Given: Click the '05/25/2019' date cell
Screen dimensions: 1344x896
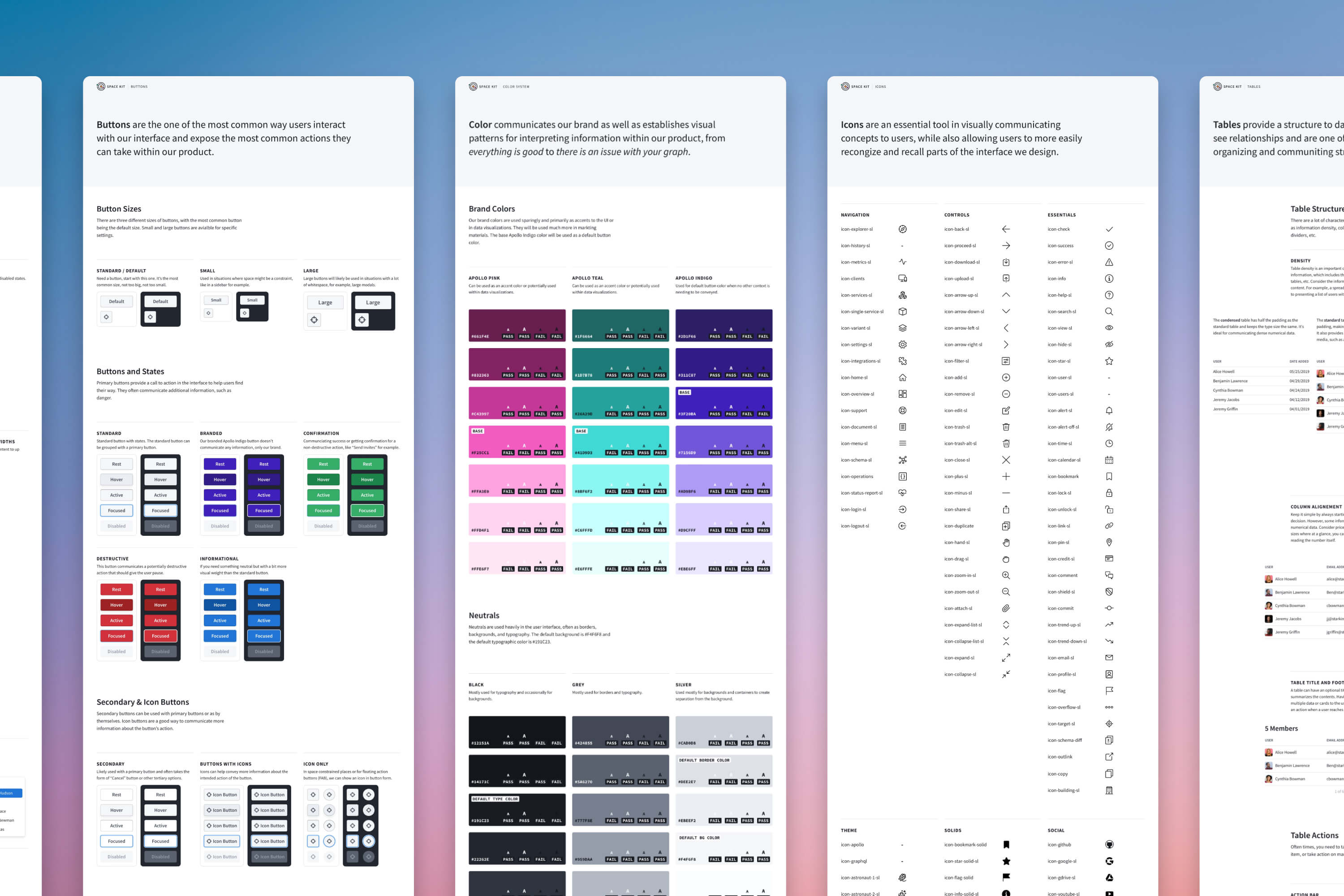Looking at the screenshot, I should tap(1299, 371).
